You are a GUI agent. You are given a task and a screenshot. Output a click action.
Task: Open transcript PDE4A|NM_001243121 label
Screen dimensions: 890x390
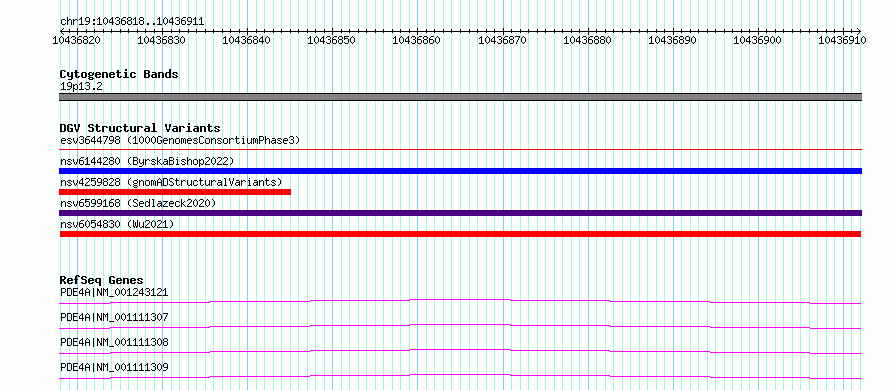[x=114, y=293]
